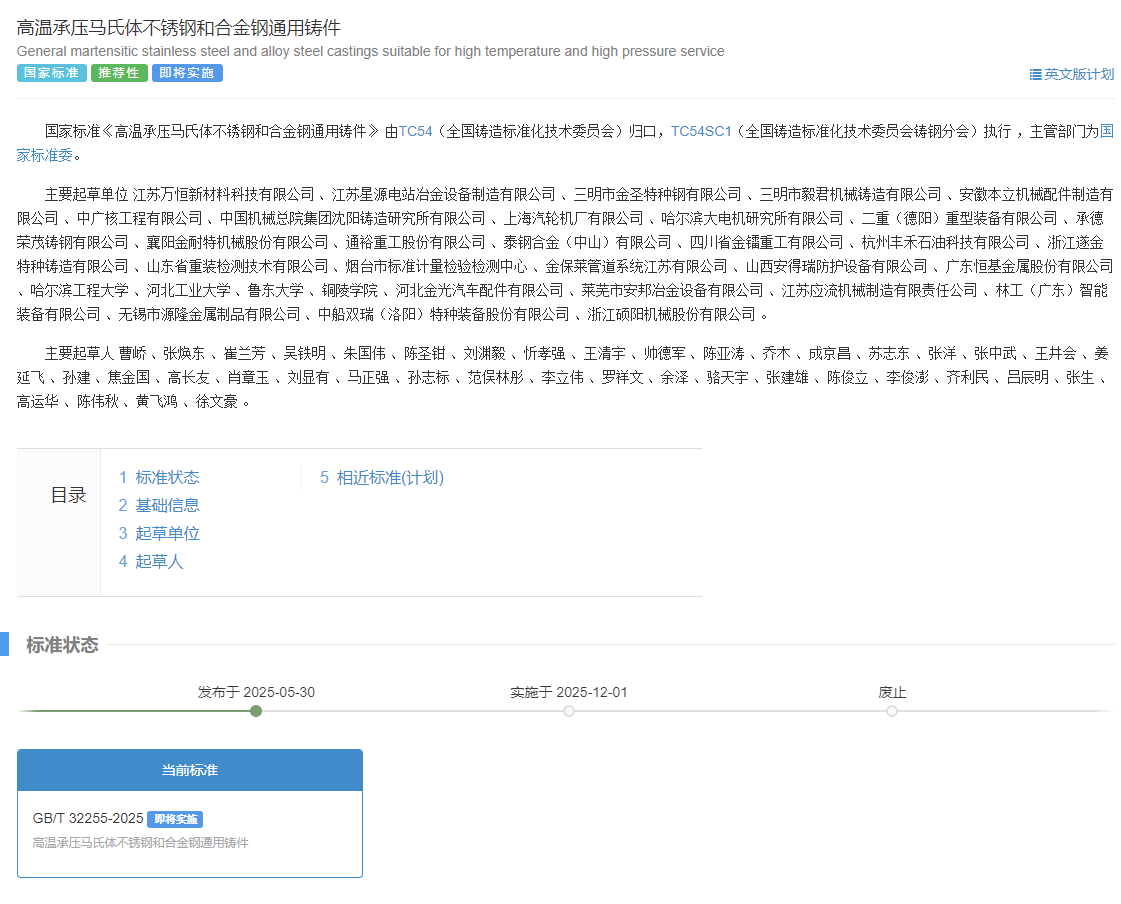The width and height of the screenshot is (1121, 904).
Task: Open the TC54 committee link
Action: [x=415, y=131]
